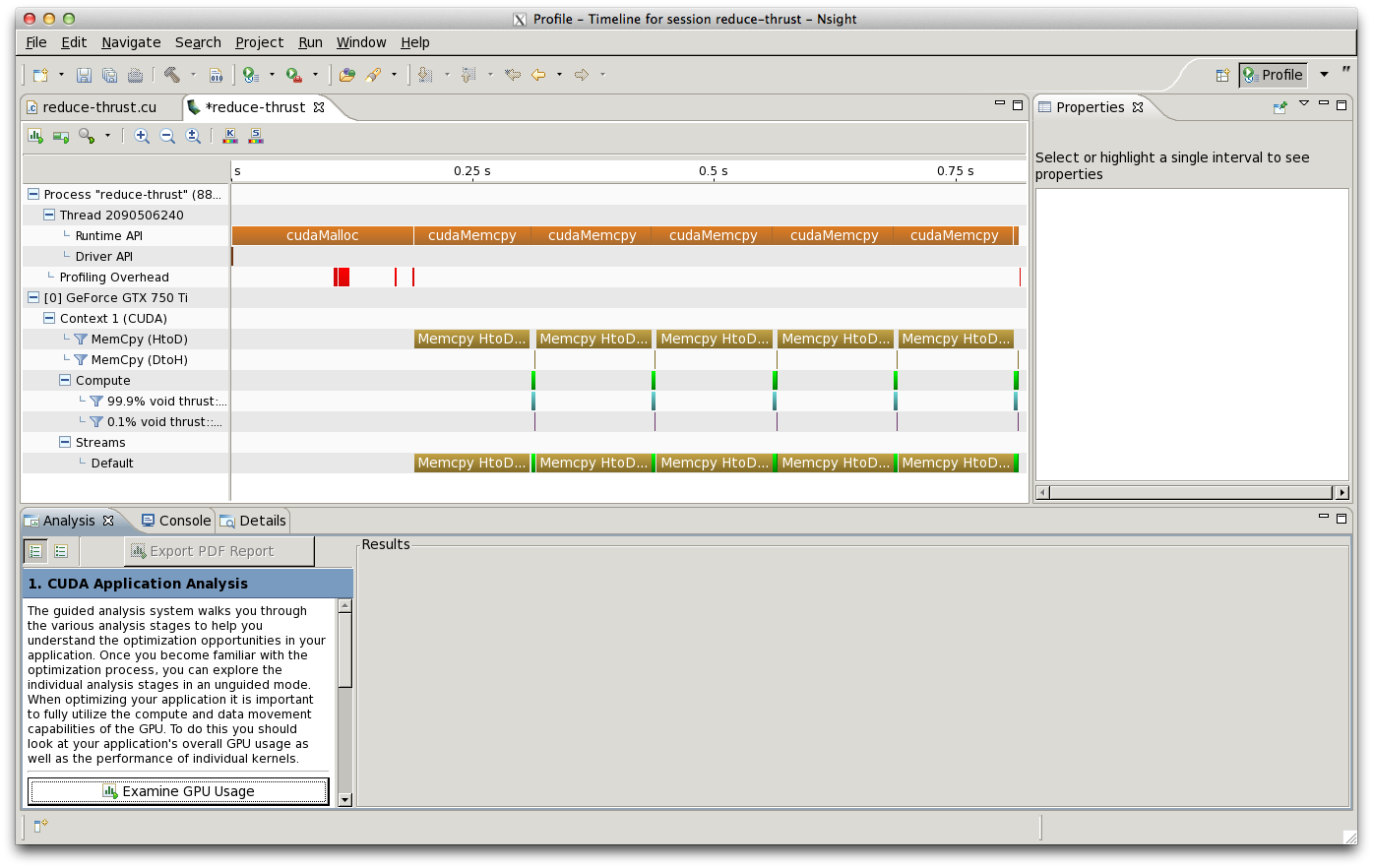Screen dimensions: 1373x868
Task: Click the Properties panel horizontal scrollbar
Action: pos(1191,492)
